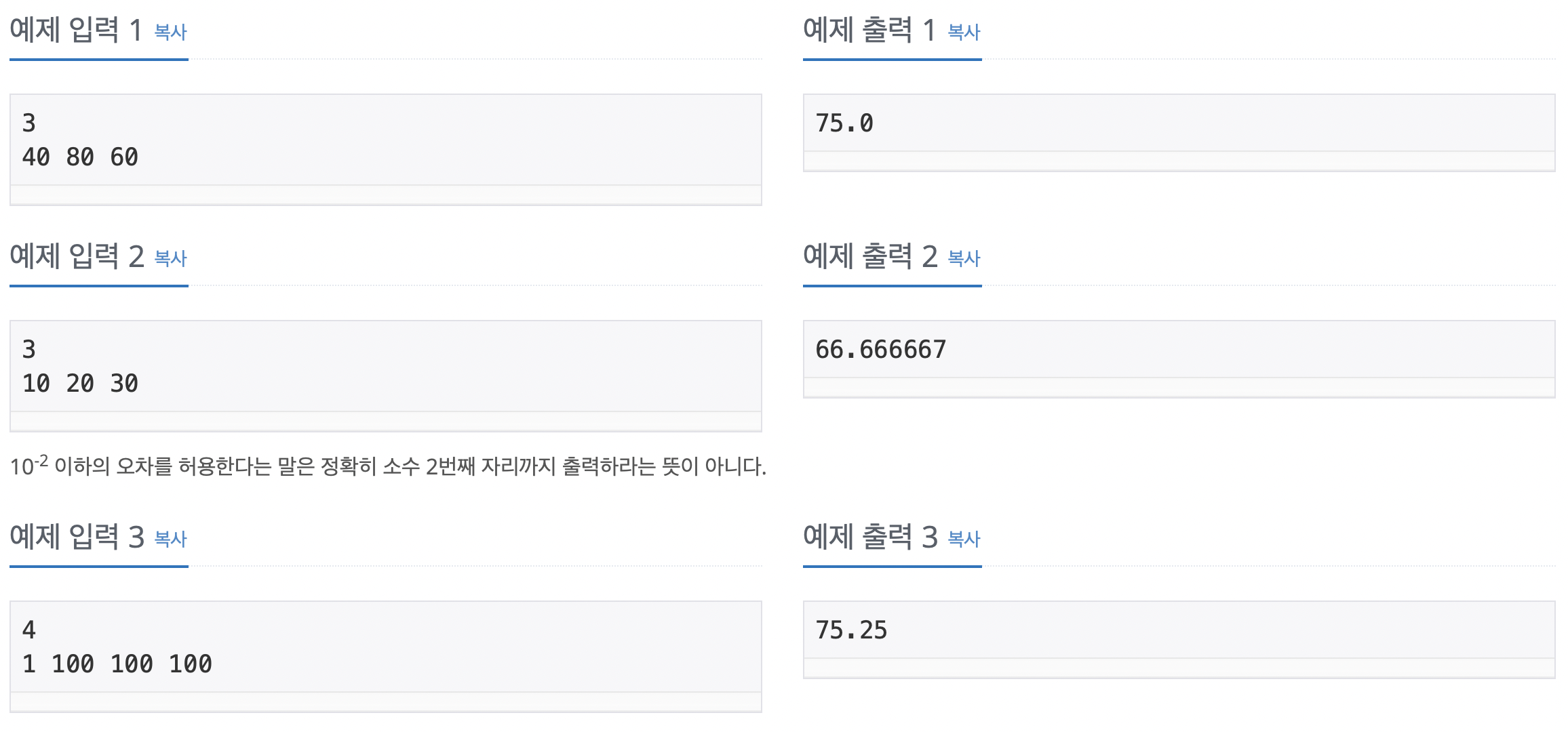Screen dimensions: 1568x732
Task: Click the 예제 출력 2 heading
Action: (x=870, y=256)
